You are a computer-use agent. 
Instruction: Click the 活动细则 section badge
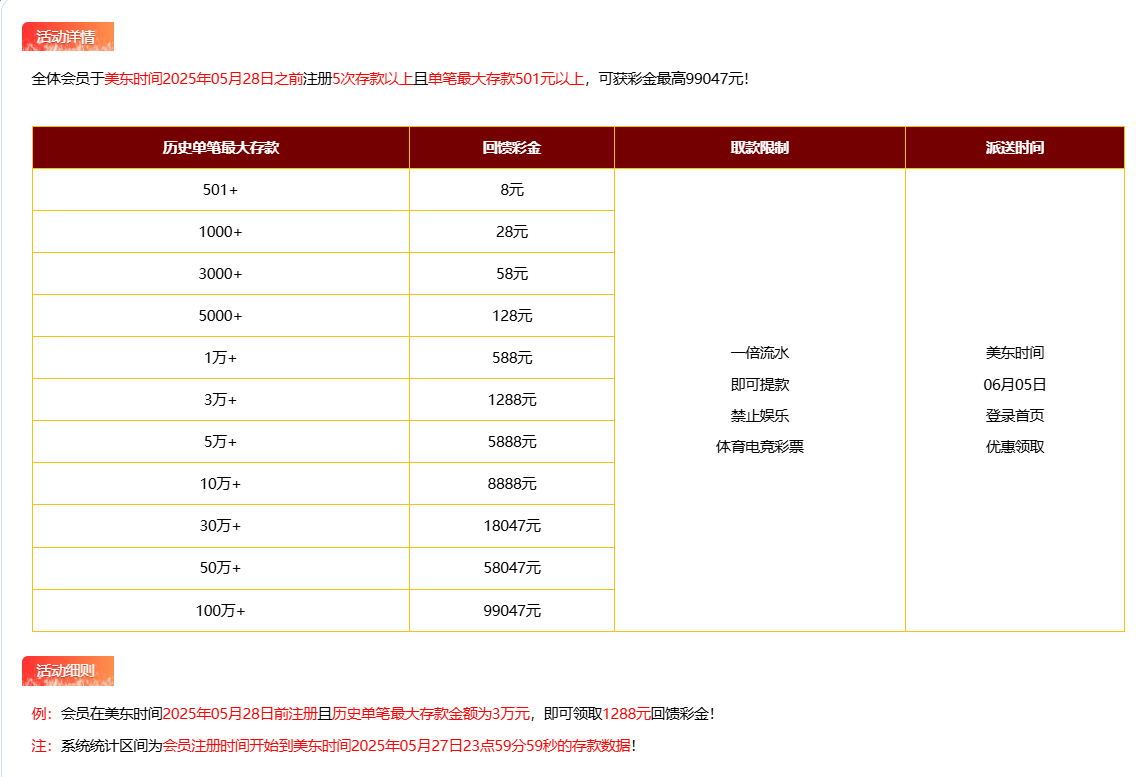(x=67, y=671)
